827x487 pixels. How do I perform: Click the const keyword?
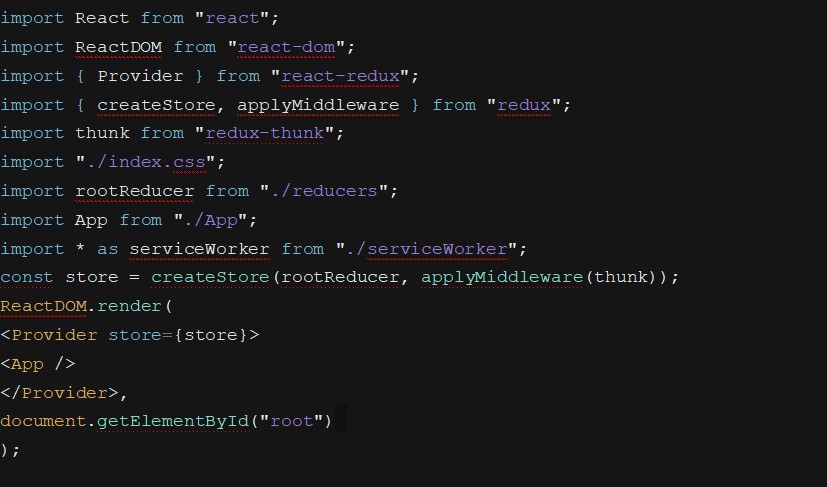tap(27, 277)
